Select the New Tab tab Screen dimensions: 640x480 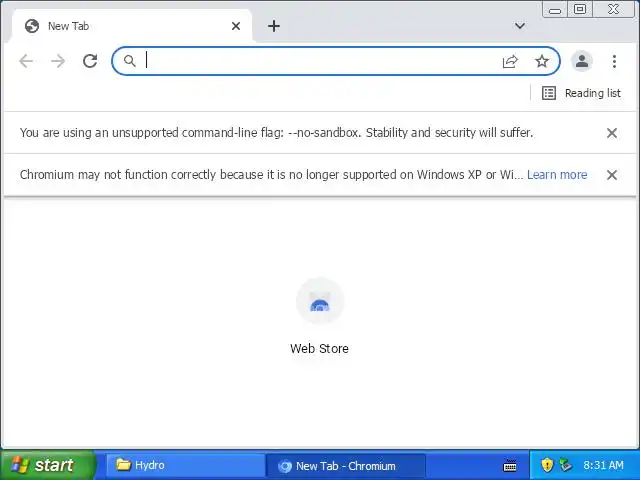[131, 26]
